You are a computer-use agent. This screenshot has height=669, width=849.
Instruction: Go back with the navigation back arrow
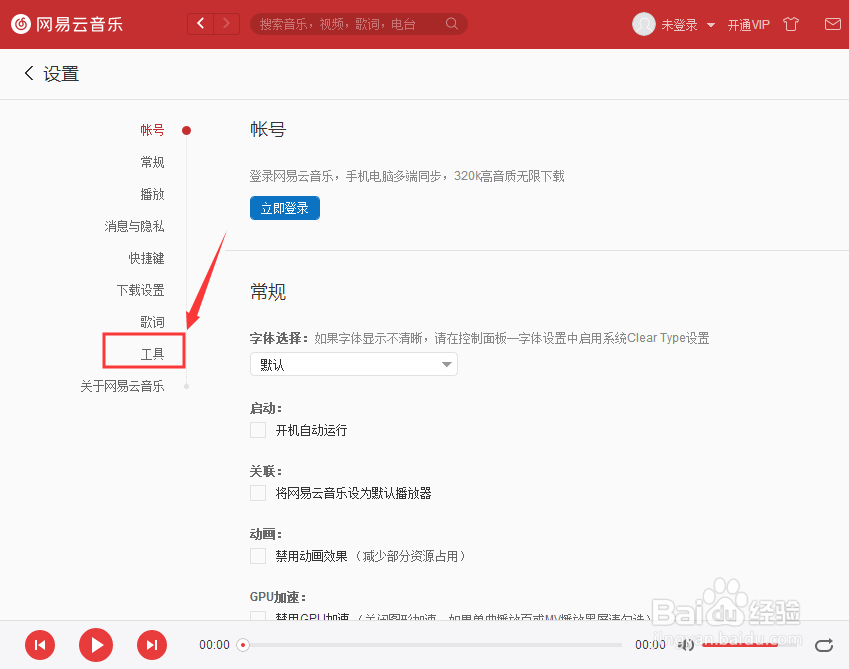[201, 24]
